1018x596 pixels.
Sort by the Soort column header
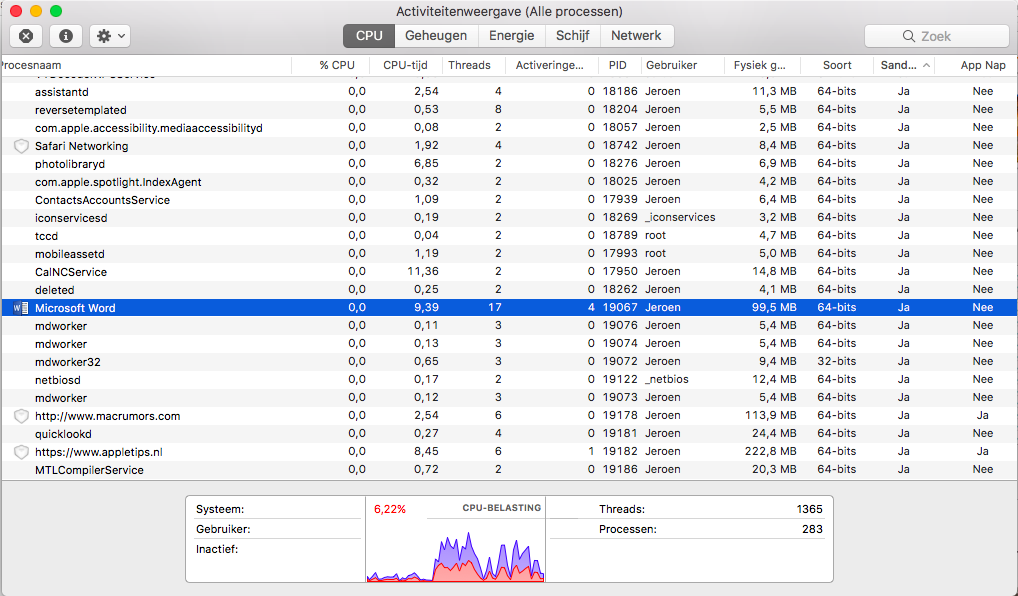coord(837,66)
